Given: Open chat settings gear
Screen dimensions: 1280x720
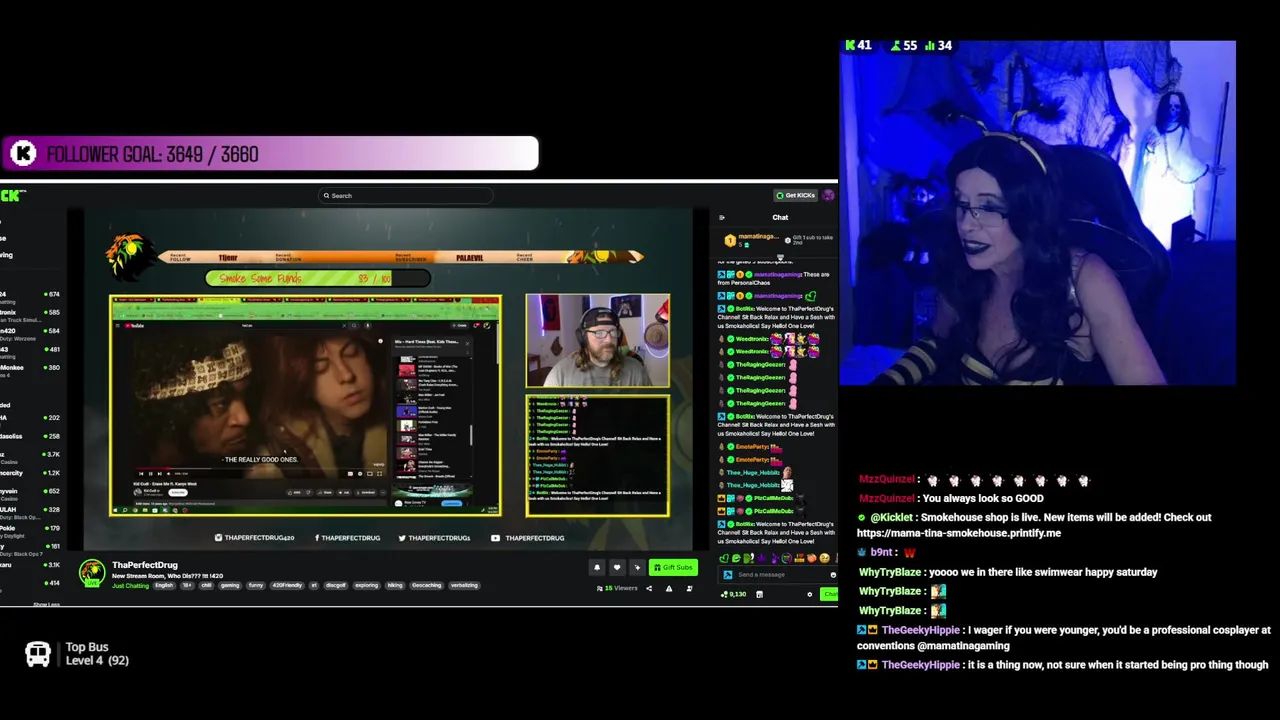Looking at the screenshot, I should 810,594.
